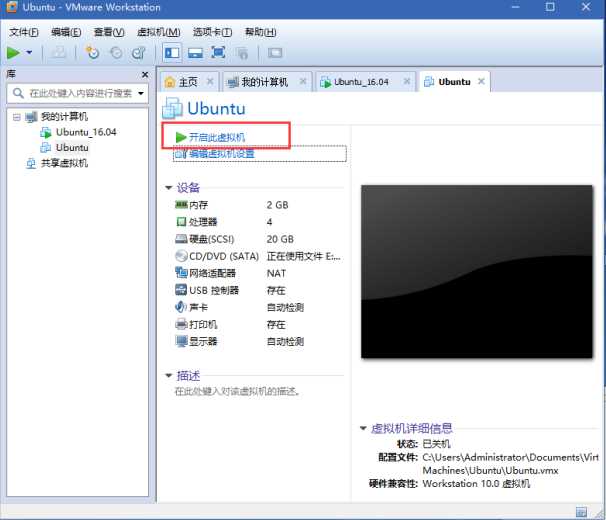Select Ubuntu_16.04 in the library tree
The image size is (606, 520).
(78, 132)
